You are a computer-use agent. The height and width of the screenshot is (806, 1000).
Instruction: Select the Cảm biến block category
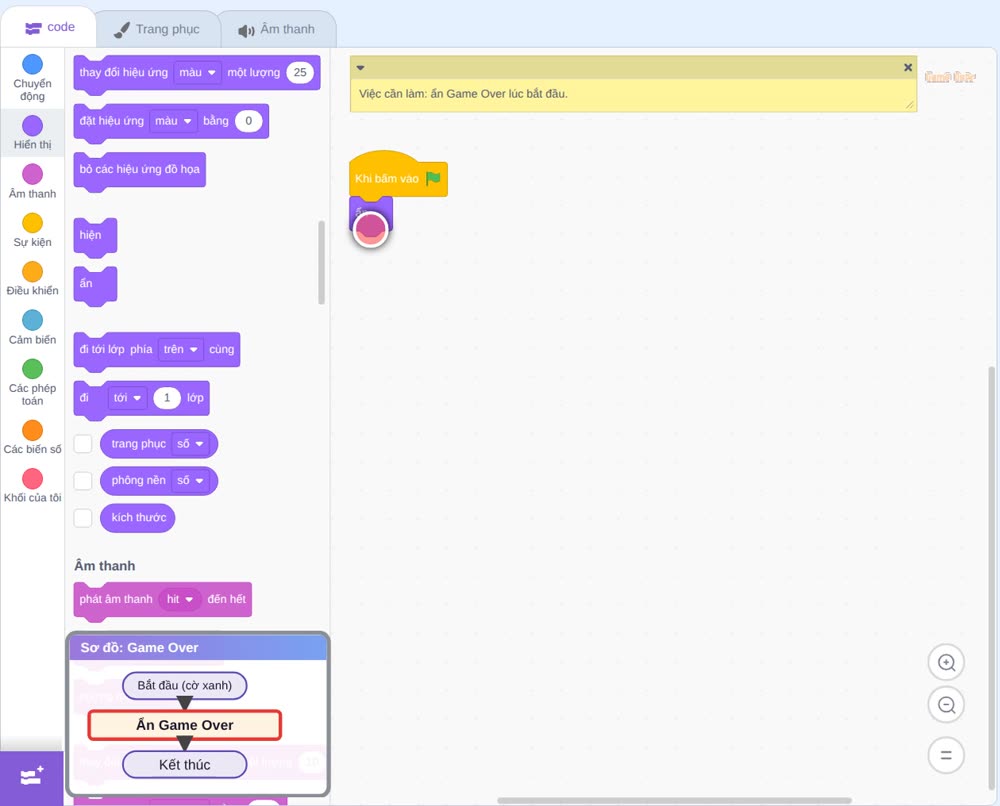pyautogui.click(x=32, y=327)
